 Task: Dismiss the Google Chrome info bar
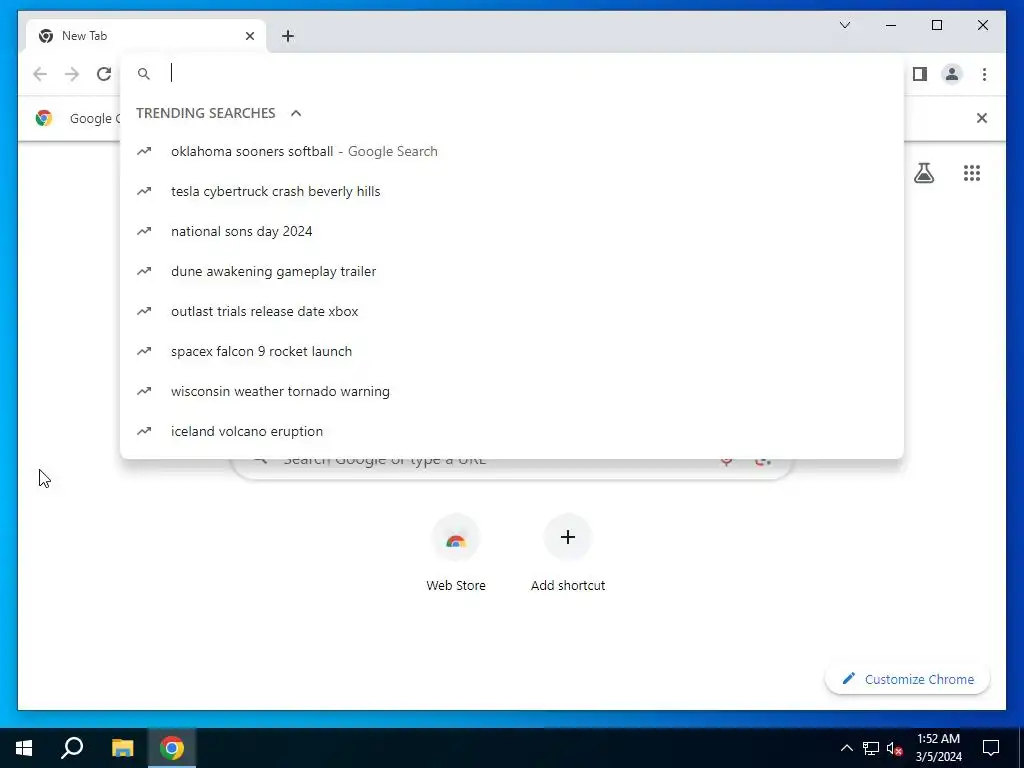[982, 118]
